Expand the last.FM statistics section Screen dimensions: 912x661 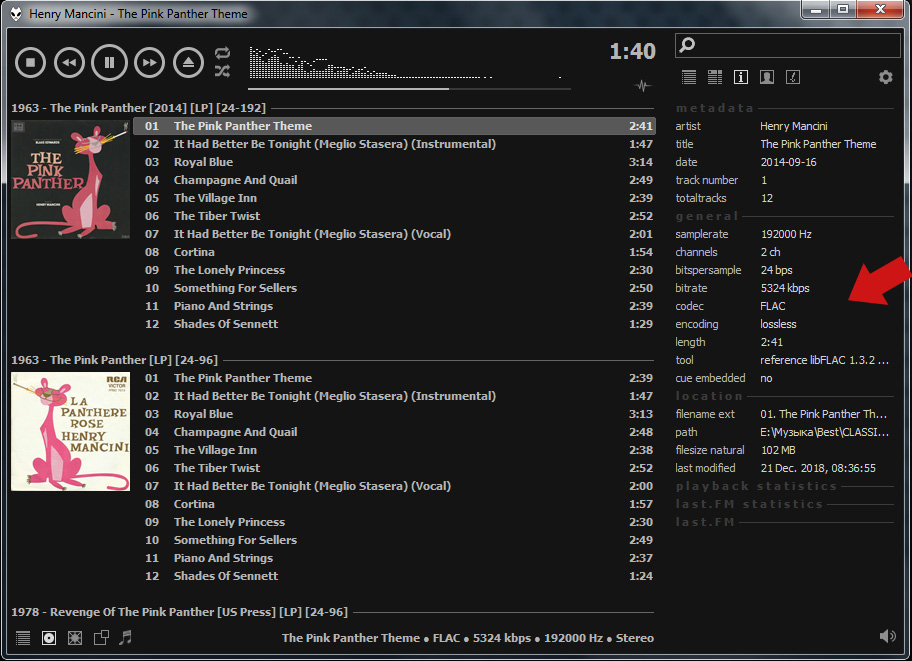pyautogui.click(x=749, y=504)
